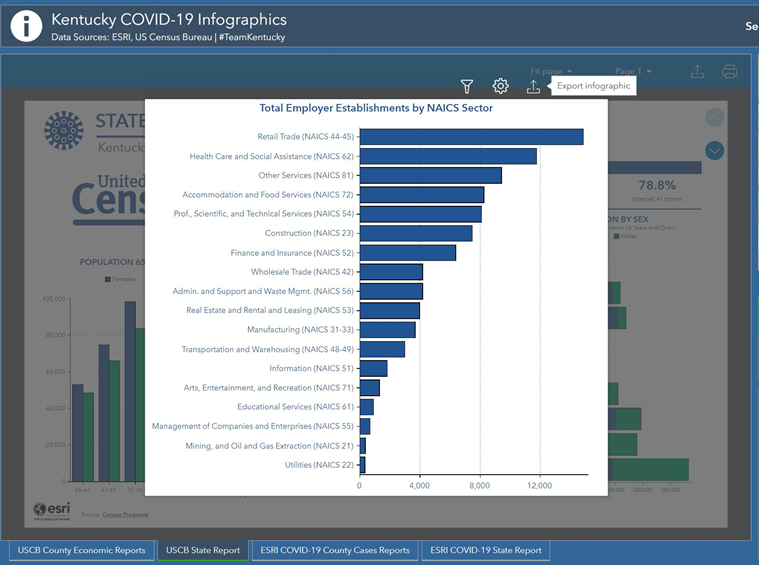
Task: Click the Export infographic icon
Action: click(x=533, y=87)
